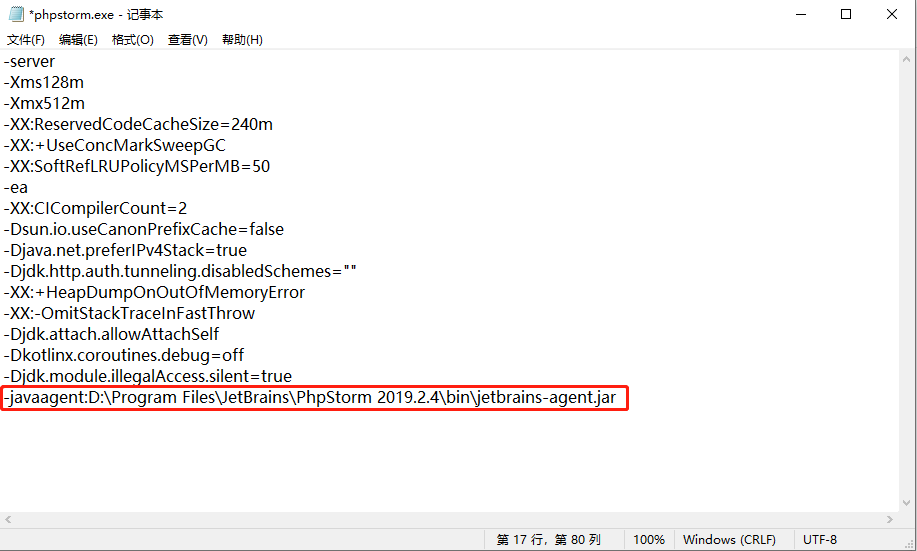917x551 pixels.
Task: Click the CICompilerCount=2 line
Action: point(95,209)
